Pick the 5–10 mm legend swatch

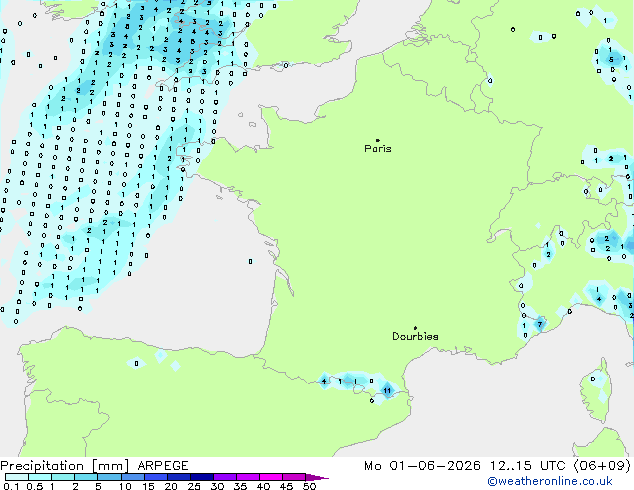[109, 477]
